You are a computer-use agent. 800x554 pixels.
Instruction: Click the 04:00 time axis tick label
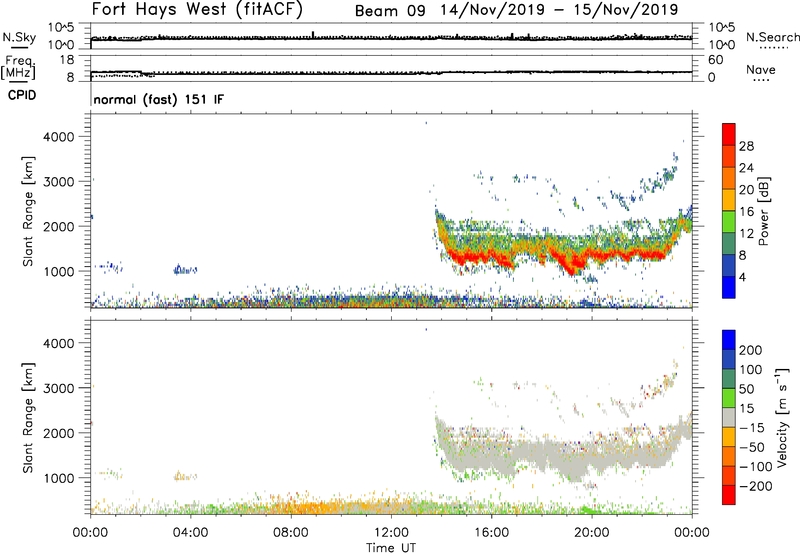190,533
